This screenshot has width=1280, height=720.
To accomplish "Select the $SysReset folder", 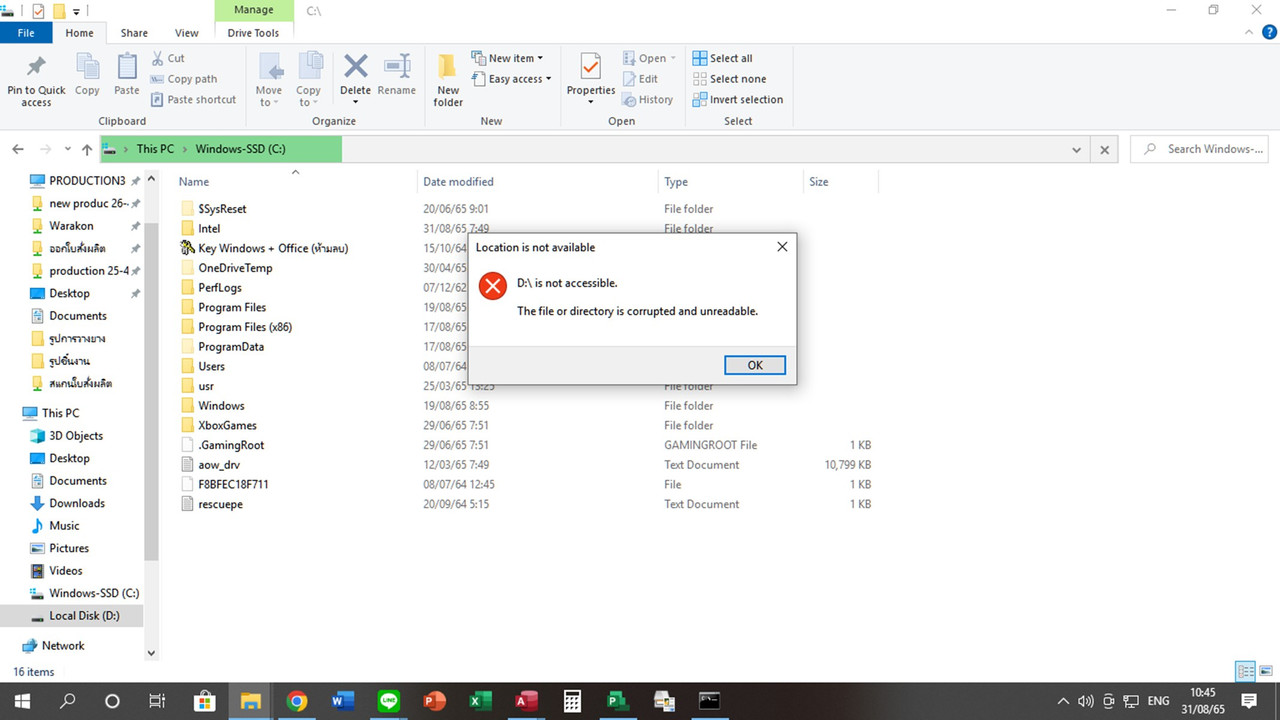I will [222, 209].
